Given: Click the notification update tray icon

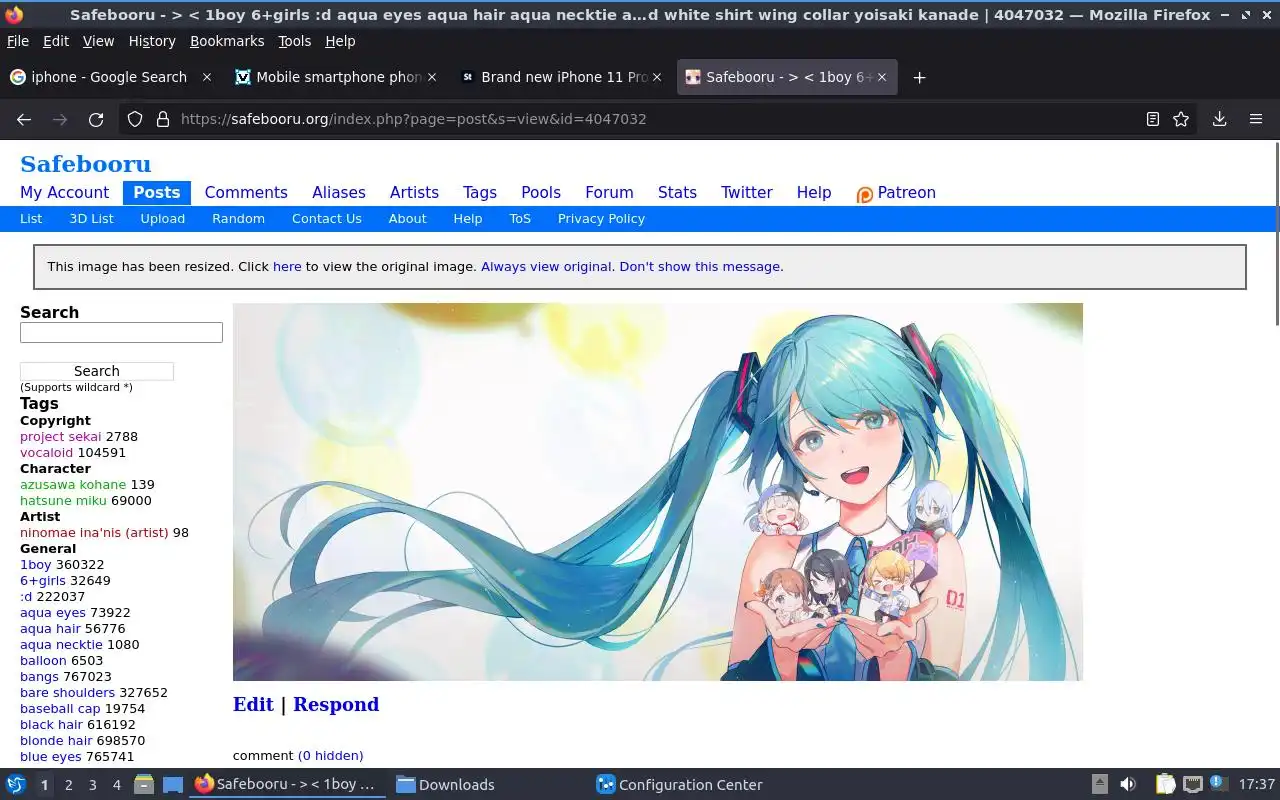Looking at the screenshot, I should point(1218,784).
